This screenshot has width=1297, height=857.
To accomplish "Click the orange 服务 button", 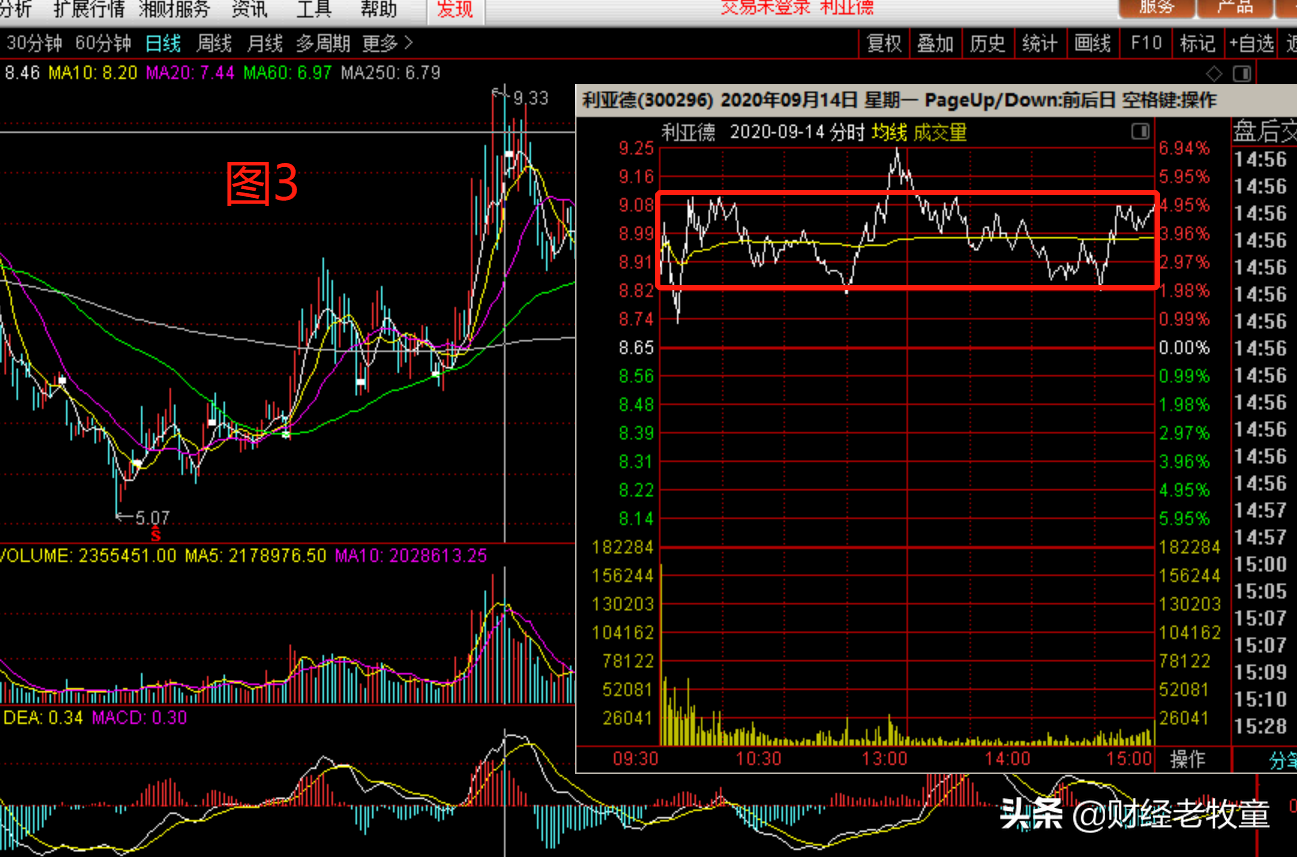I will click(1157, 8).
